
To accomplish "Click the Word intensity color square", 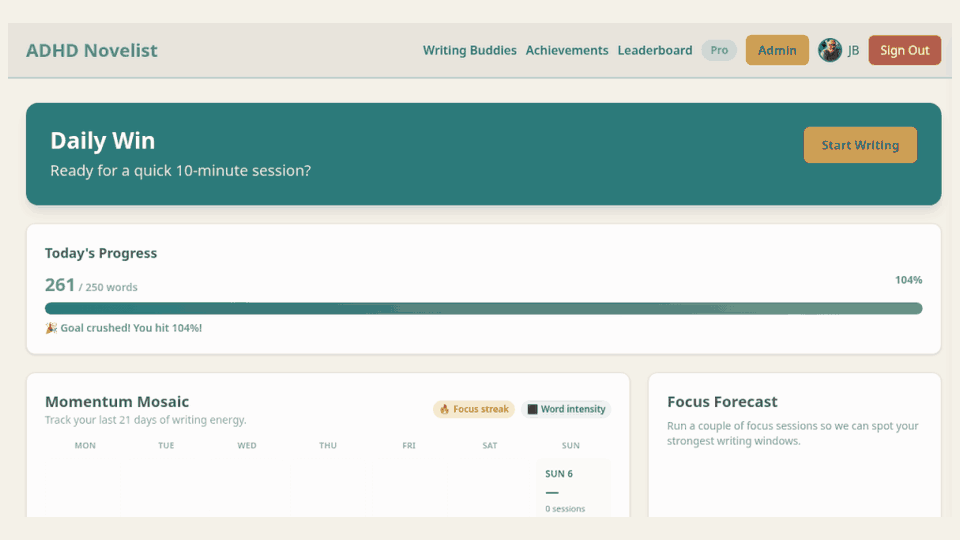I will point(532,409).
